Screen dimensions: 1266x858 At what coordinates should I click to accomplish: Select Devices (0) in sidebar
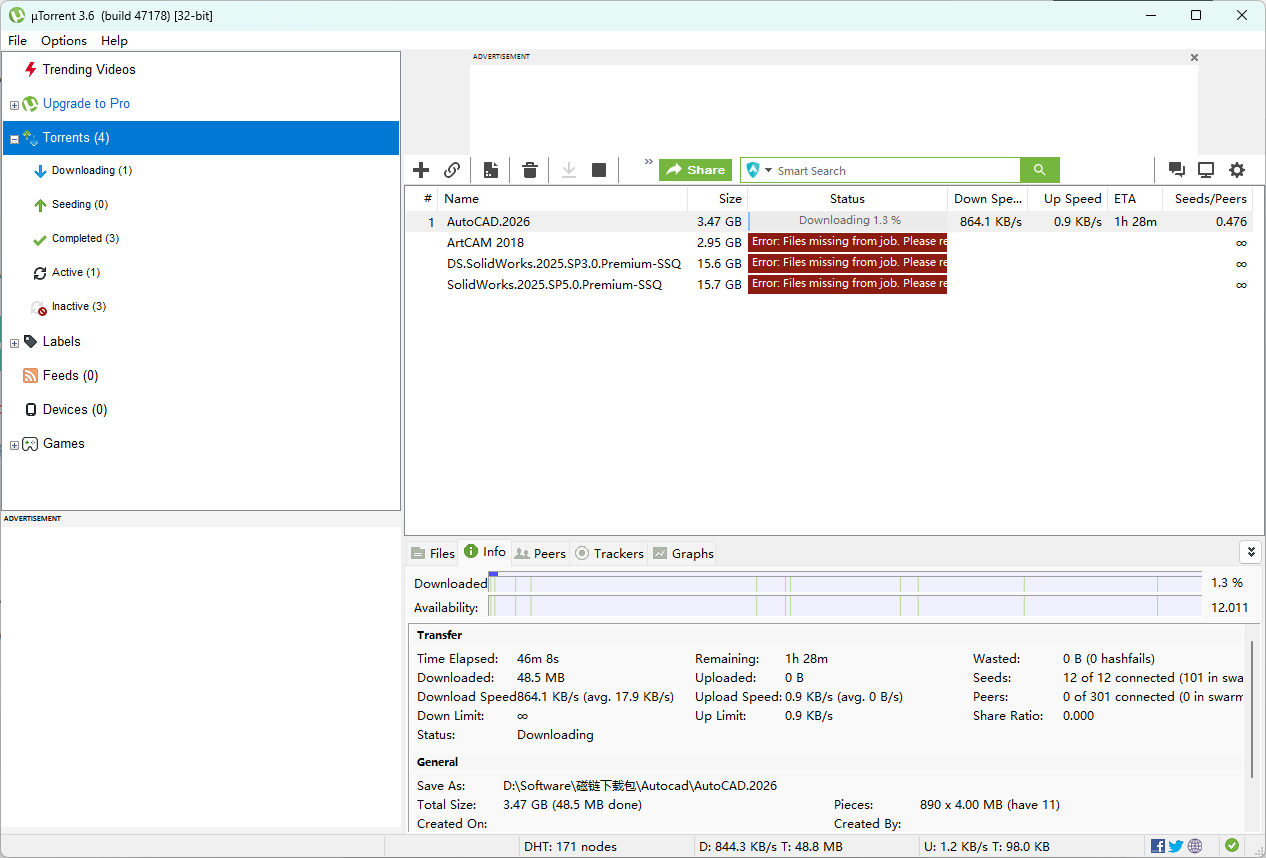(x=75, y=410)
